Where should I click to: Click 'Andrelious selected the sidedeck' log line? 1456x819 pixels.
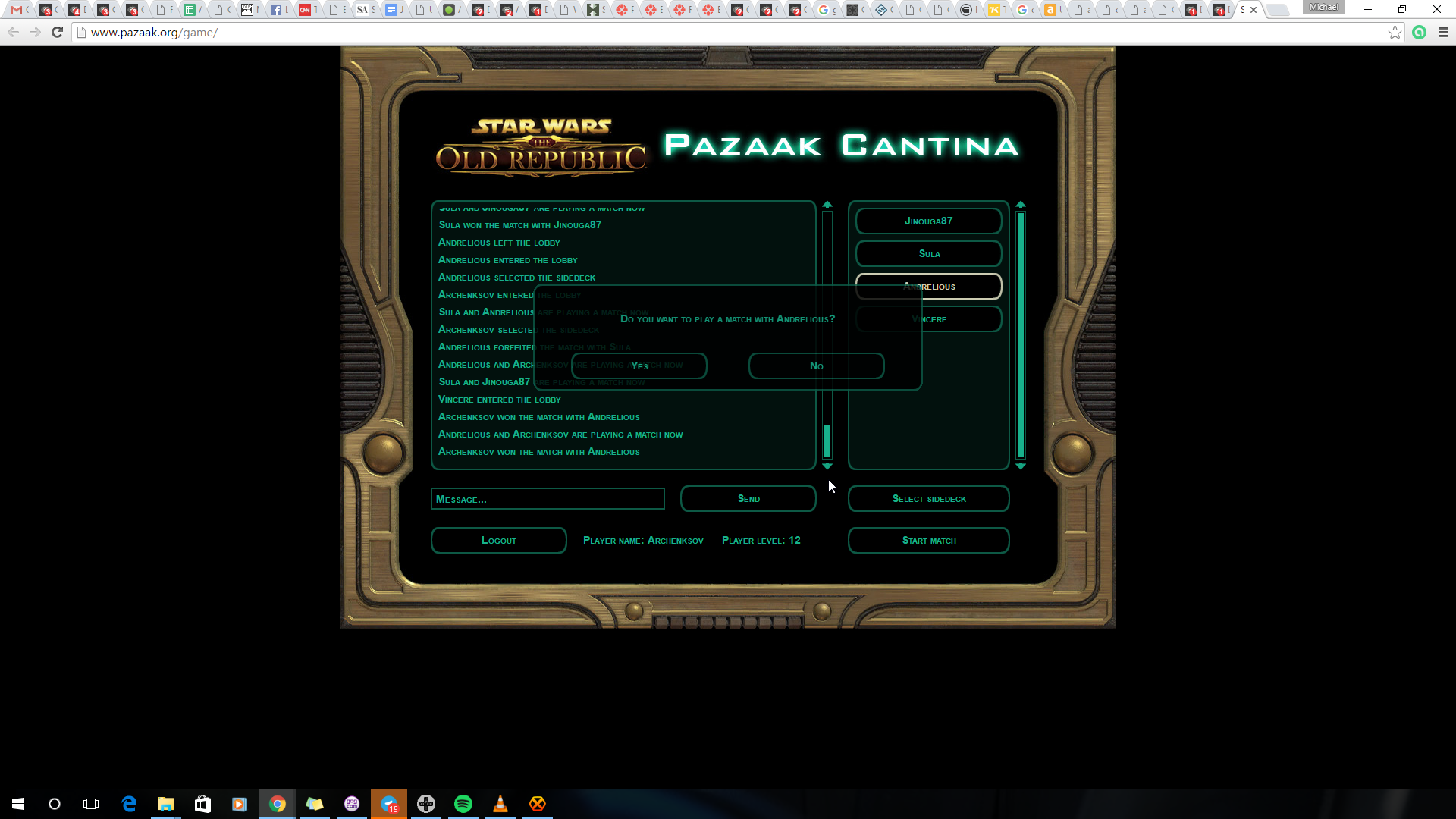coord(516,278)
